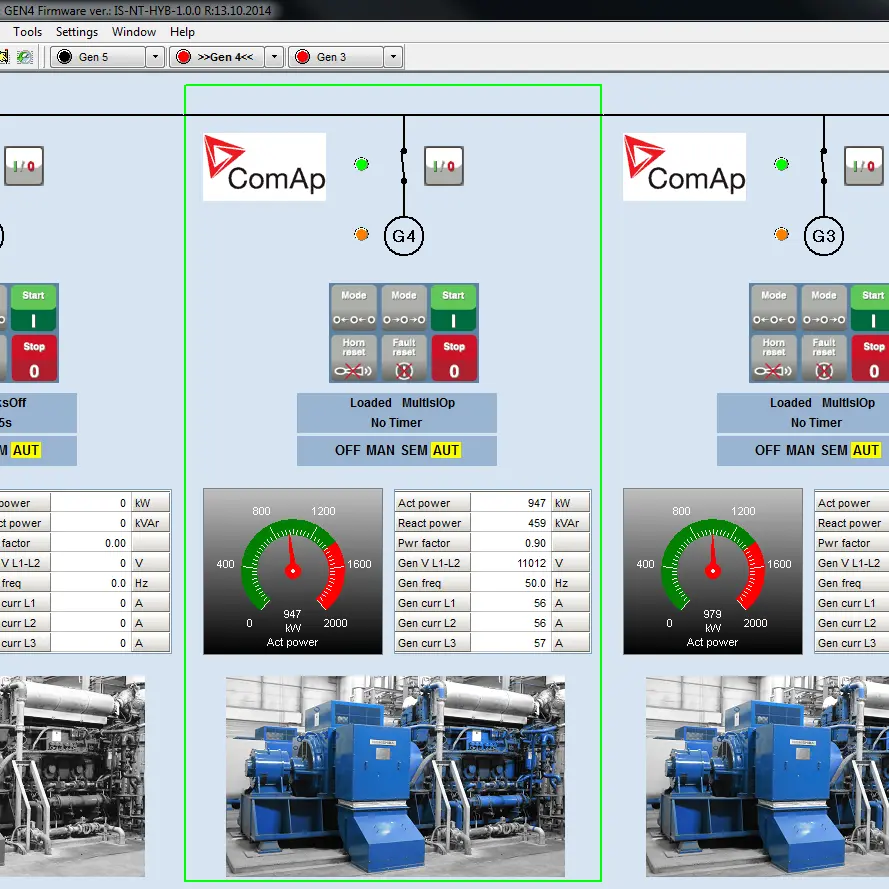The image size is (889, 889).
Task: Select OFF mode in G4 panel
Action: pos(348,450)
